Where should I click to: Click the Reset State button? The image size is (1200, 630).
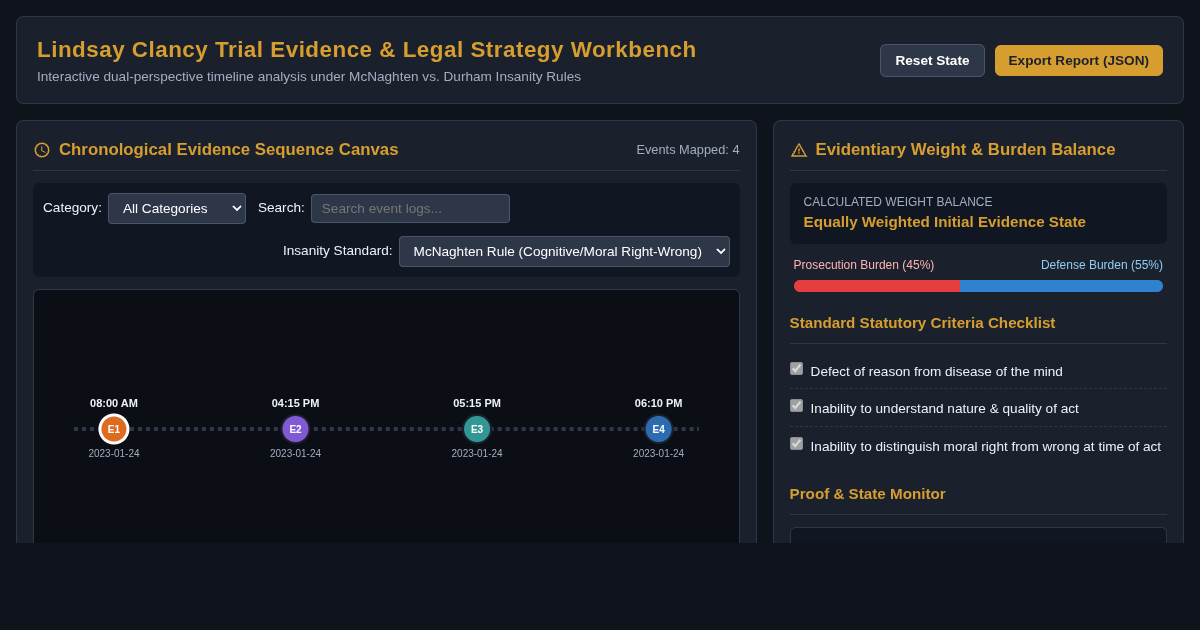932,60
